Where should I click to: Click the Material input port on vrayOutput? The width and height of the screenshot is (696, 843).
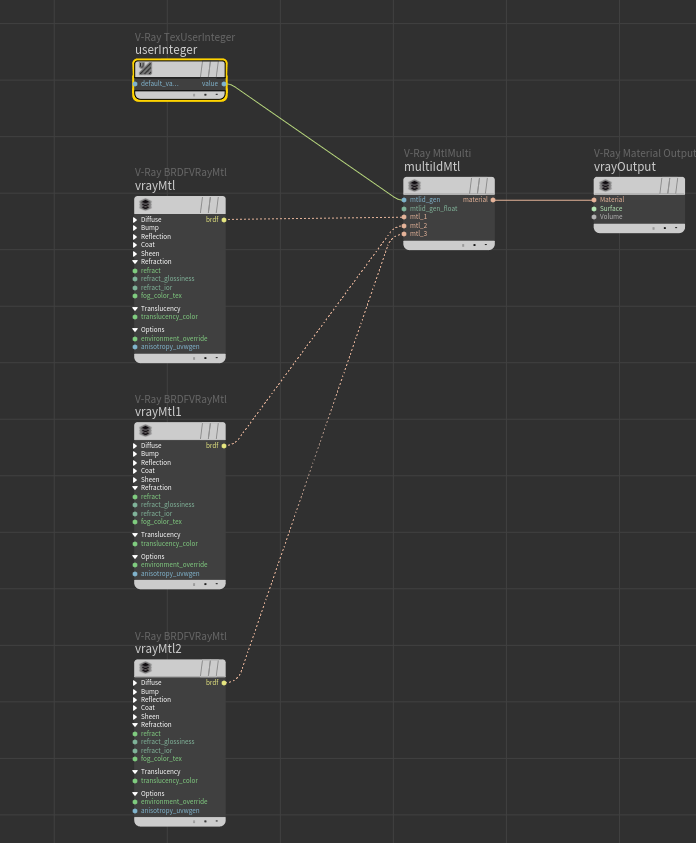tap(594, 200)
